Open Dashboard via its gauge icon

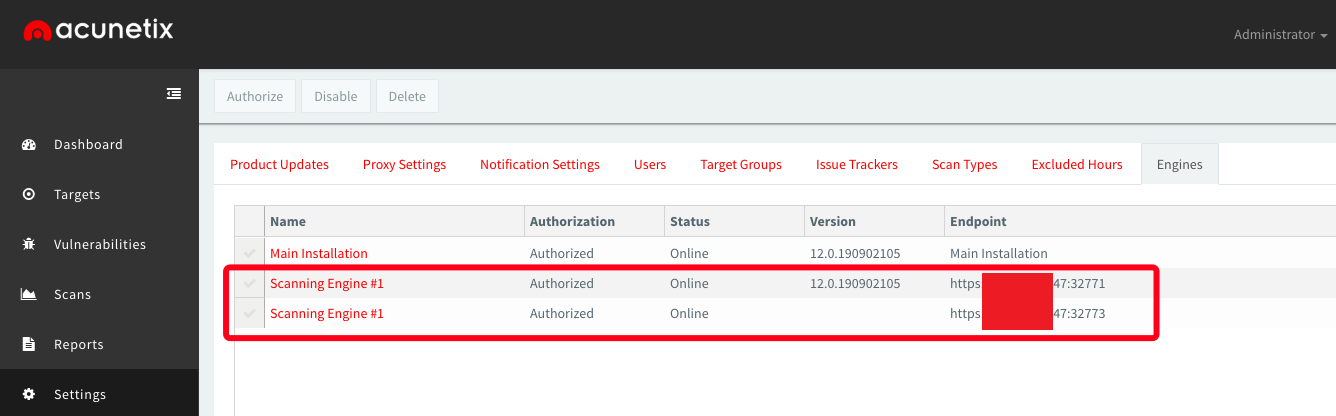click(29, 144)
